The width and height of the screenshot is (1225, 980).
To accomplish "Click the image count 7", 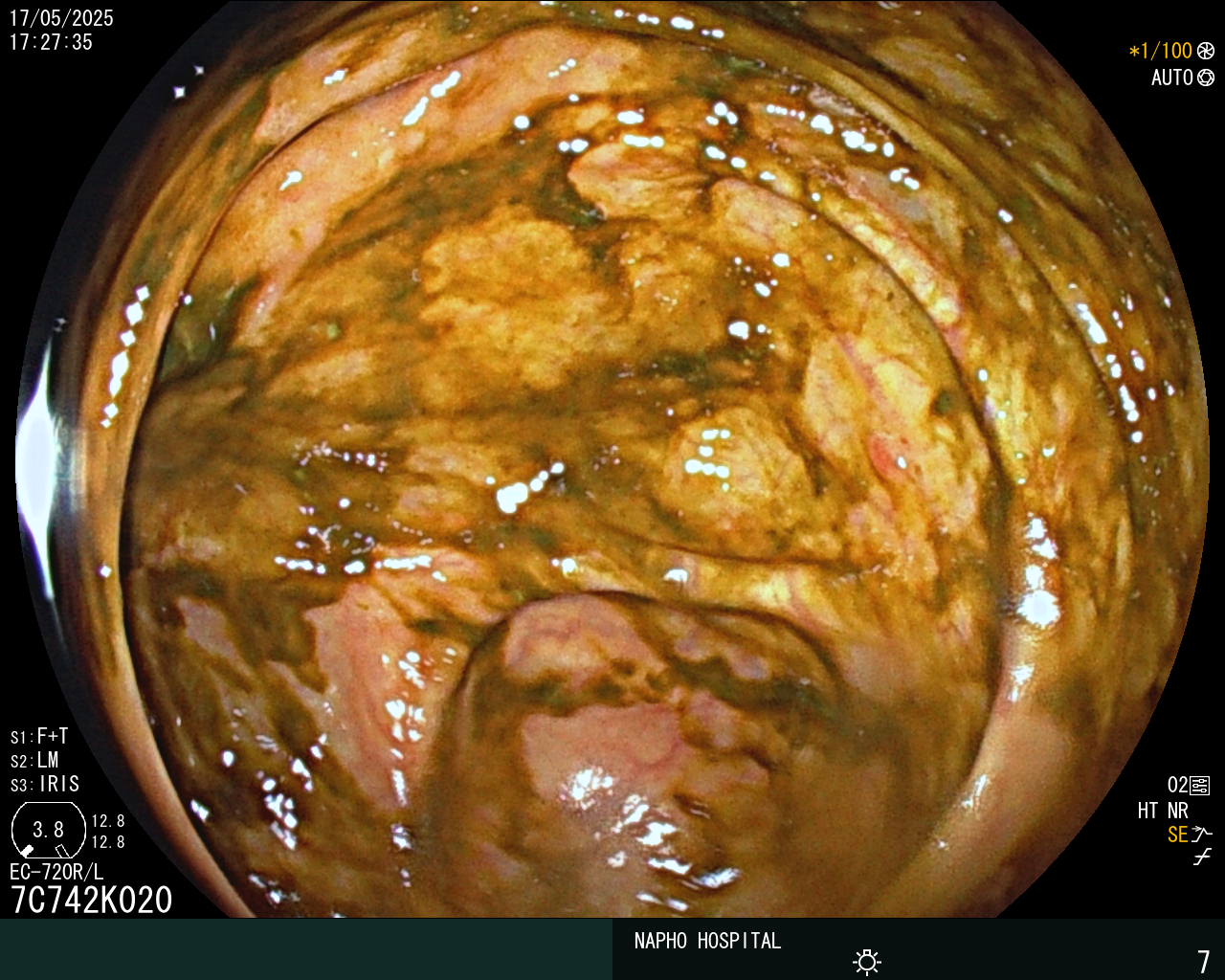I will tap(1204, 962).
